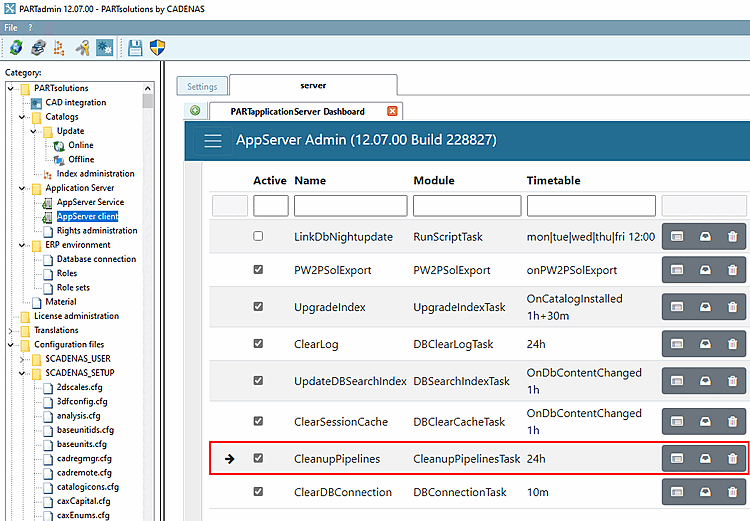Viewport: 750px width, 521px height.
Task: Collapse the Update tree node
Action: pos(33,131)
